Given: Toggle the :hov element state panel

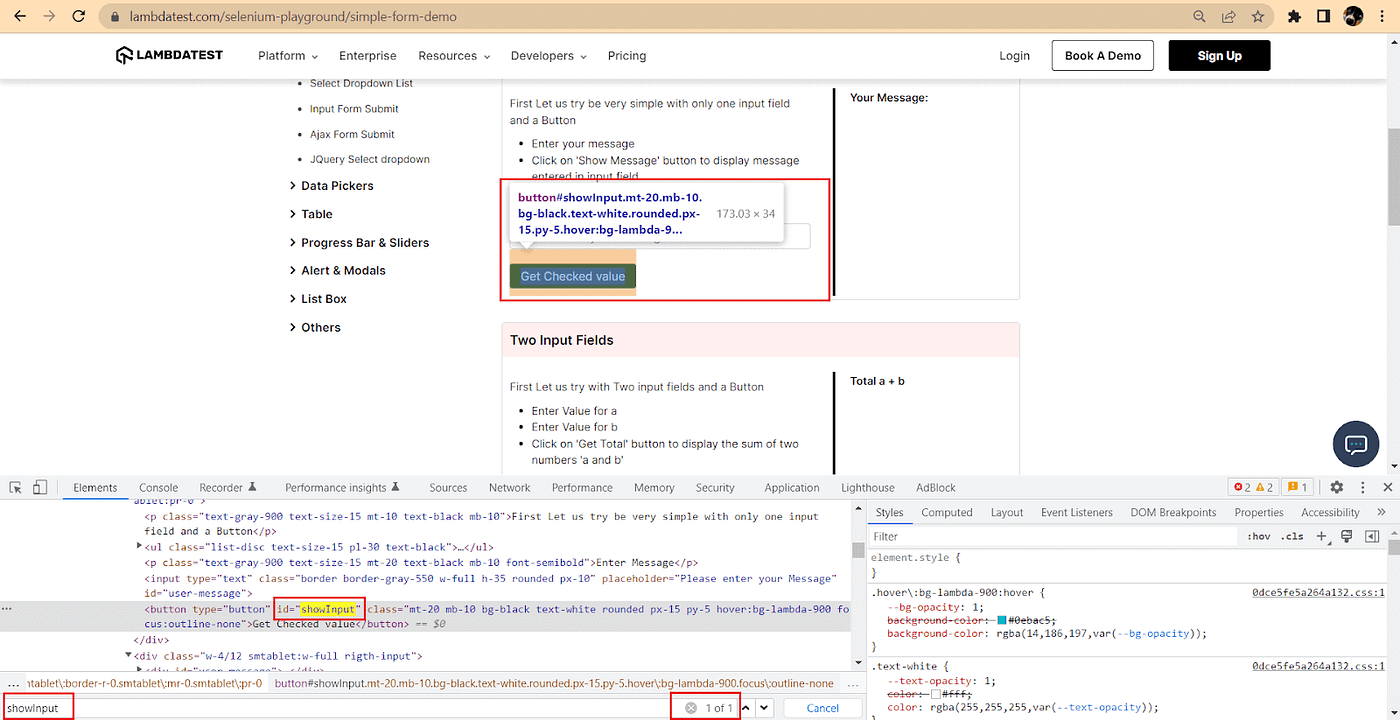Looking at the screenshot, I should pyautogui.click(x=1258, y=536).
